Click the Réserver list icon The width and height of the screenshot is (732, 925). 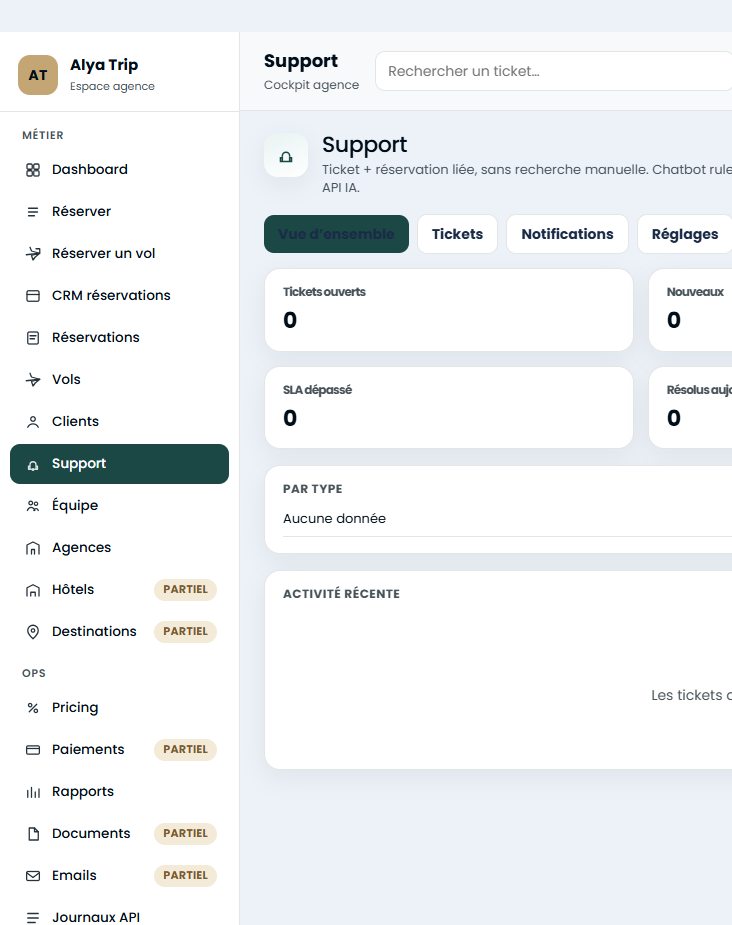pos(33,212)
